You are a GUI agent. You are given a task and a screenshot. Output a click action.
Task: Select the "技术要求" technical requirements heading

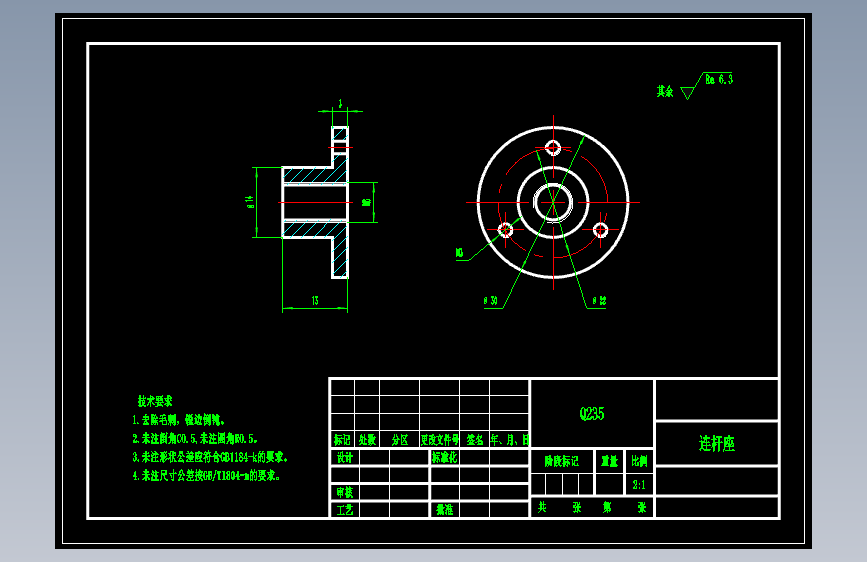155,401
